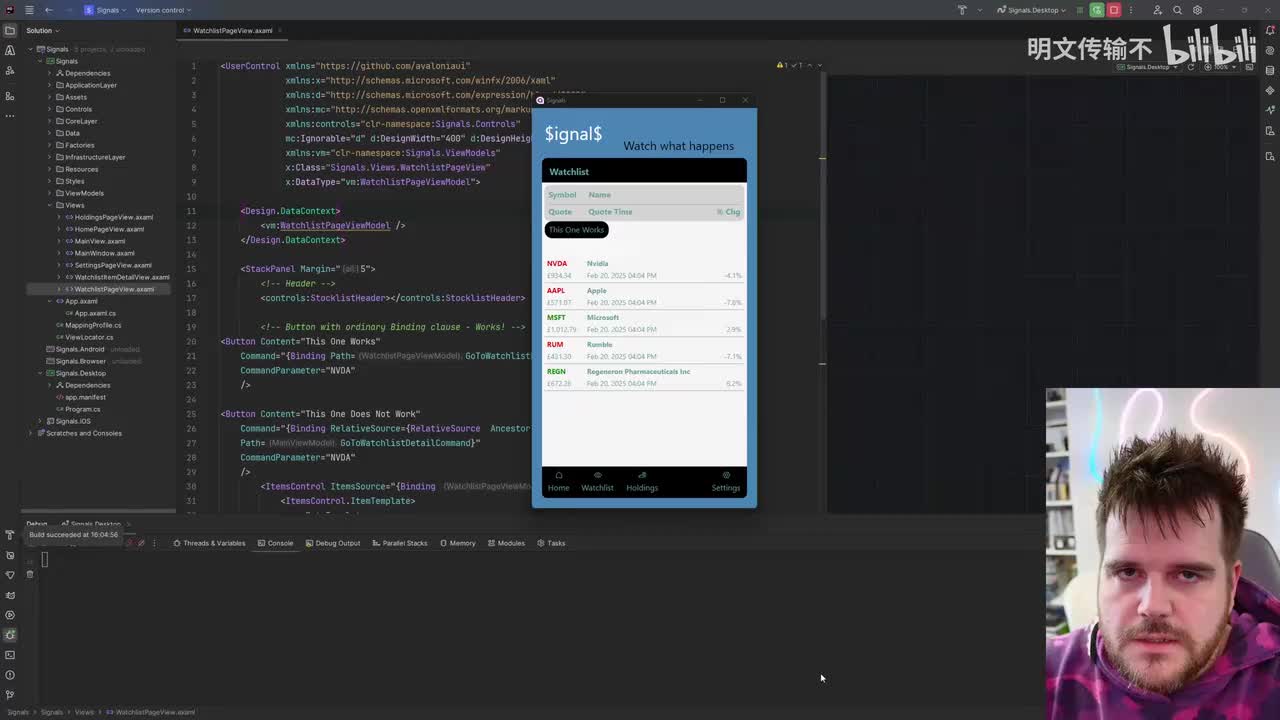Open the Git tool window icon

[10, 695]
